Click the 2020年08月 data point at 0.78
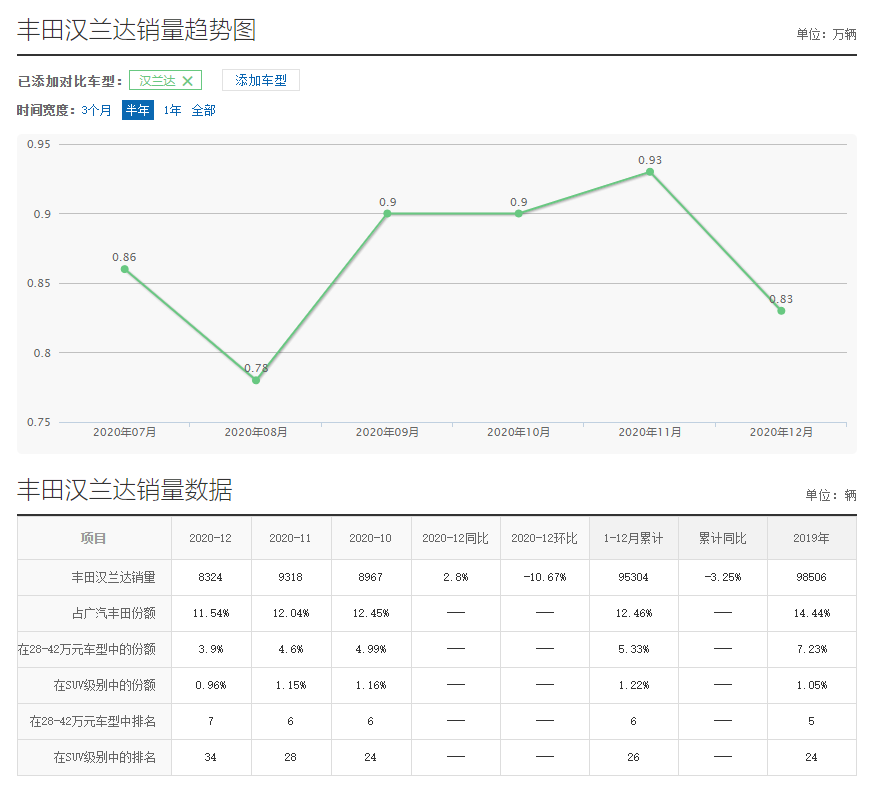Viewport: 880px width, 789px height. tap(256, 380)
